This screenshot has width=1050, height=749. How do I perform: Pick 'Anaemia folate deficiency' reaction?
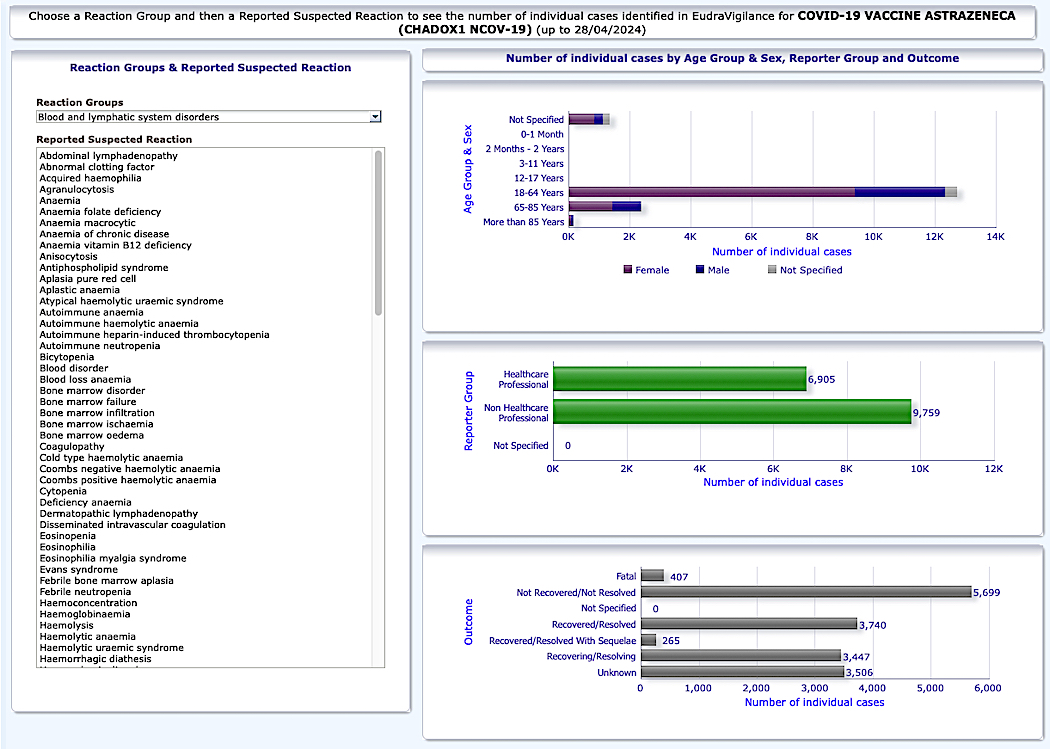click(x=100, y=212)
